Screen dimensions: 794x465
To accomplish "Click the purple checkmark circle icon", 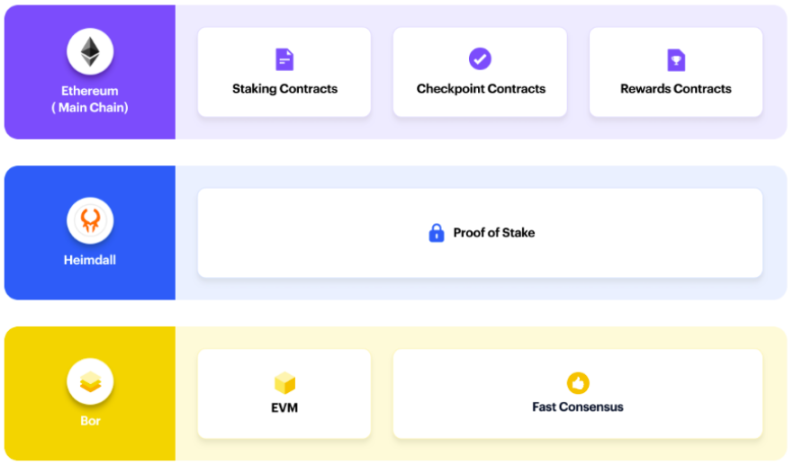I will [480, 59].
